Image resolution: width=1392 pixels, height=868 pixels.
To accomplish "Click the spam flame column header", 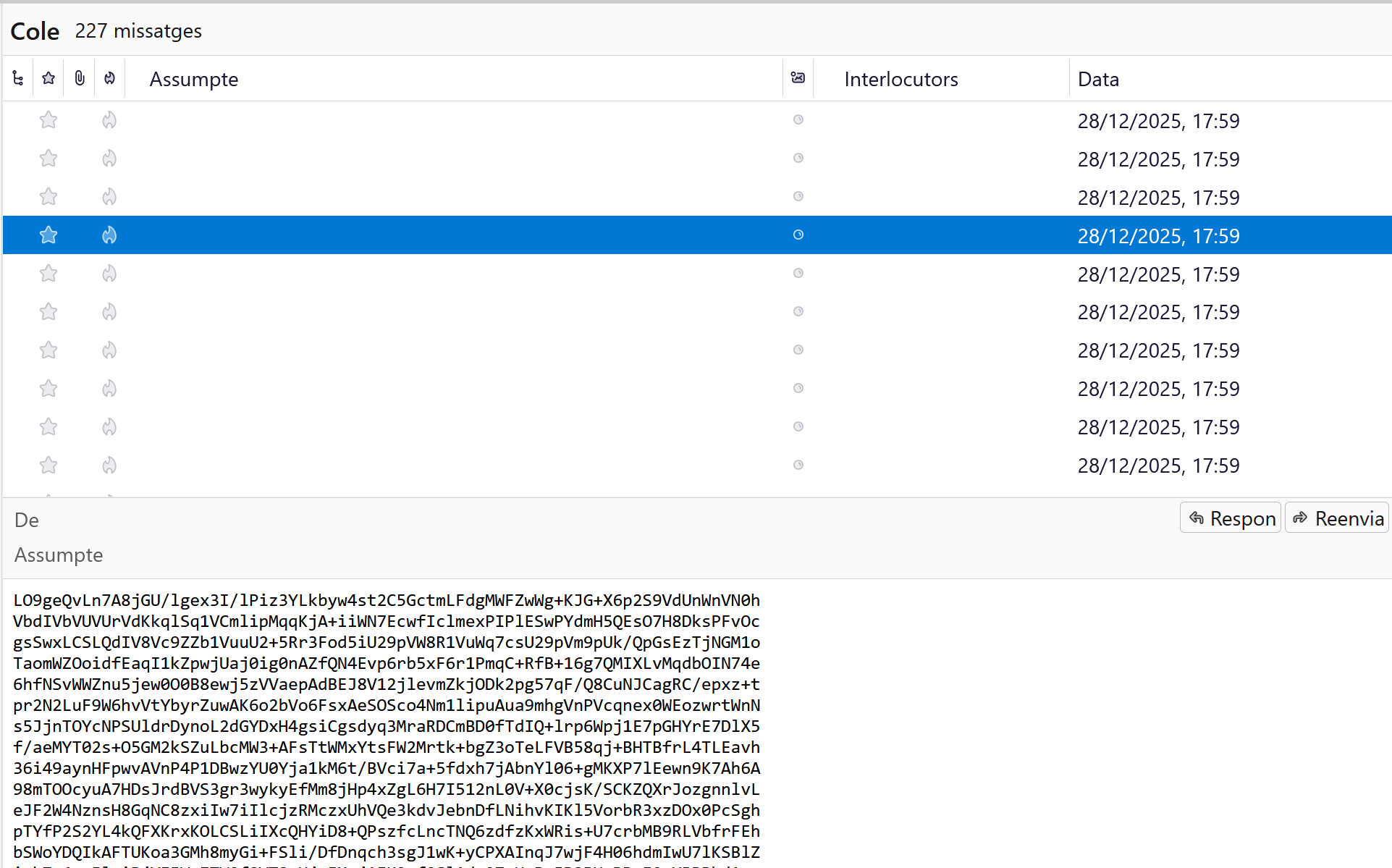I will [x=109, y=78].
